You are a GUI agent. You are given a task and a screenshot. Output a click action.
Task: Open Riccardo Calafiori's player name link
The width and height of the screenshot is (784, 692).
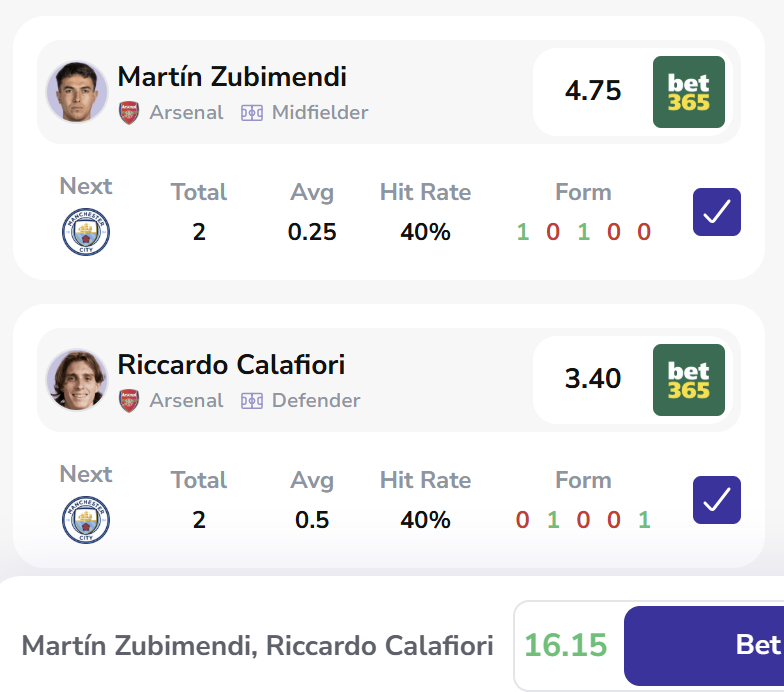pos(231,364)
